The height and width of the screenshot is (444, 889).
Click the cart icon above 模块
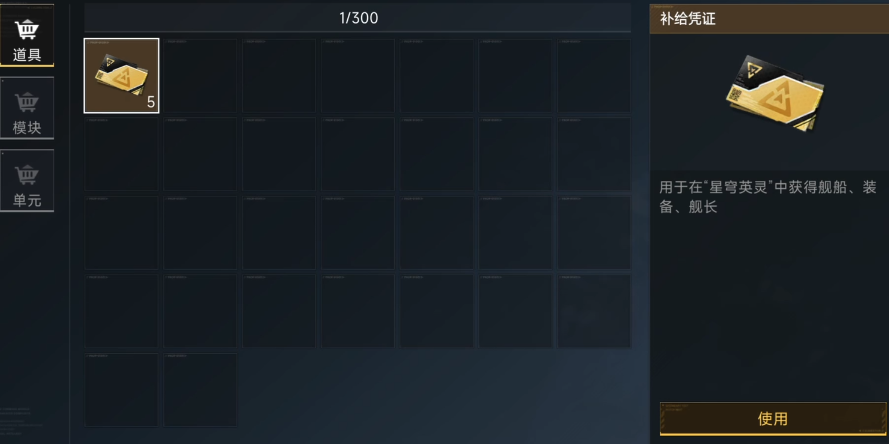(26, 103)
